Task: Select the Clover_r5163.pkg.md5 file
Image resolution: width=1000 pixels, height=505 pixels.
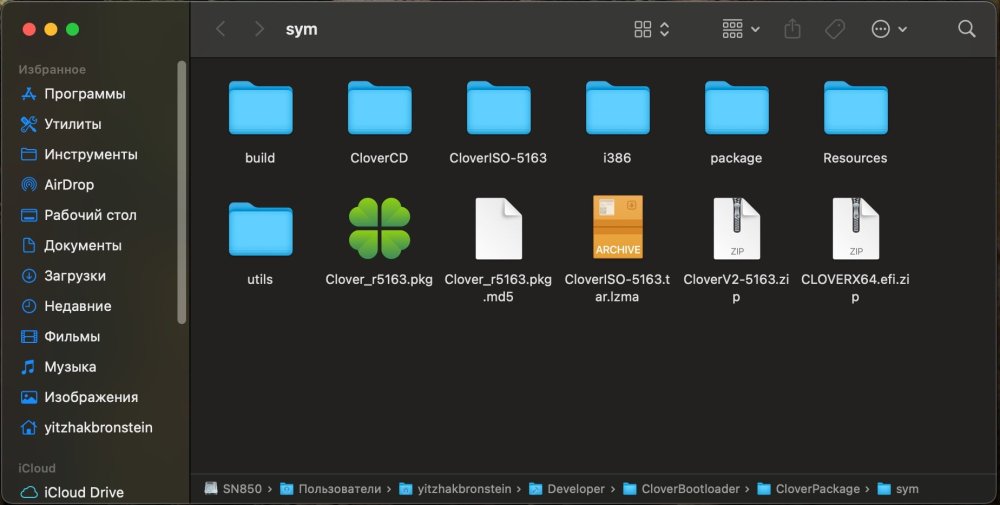Action: tap(498, 228)
